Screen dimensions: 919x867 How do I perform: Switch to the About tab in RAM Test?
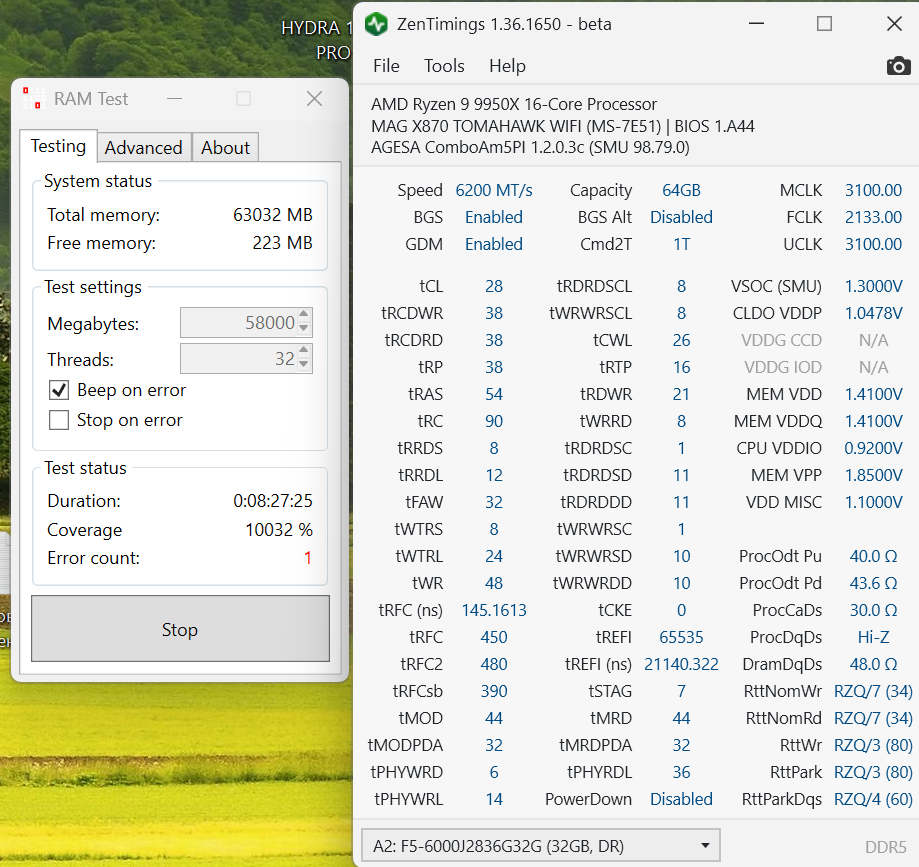[226, 147]
